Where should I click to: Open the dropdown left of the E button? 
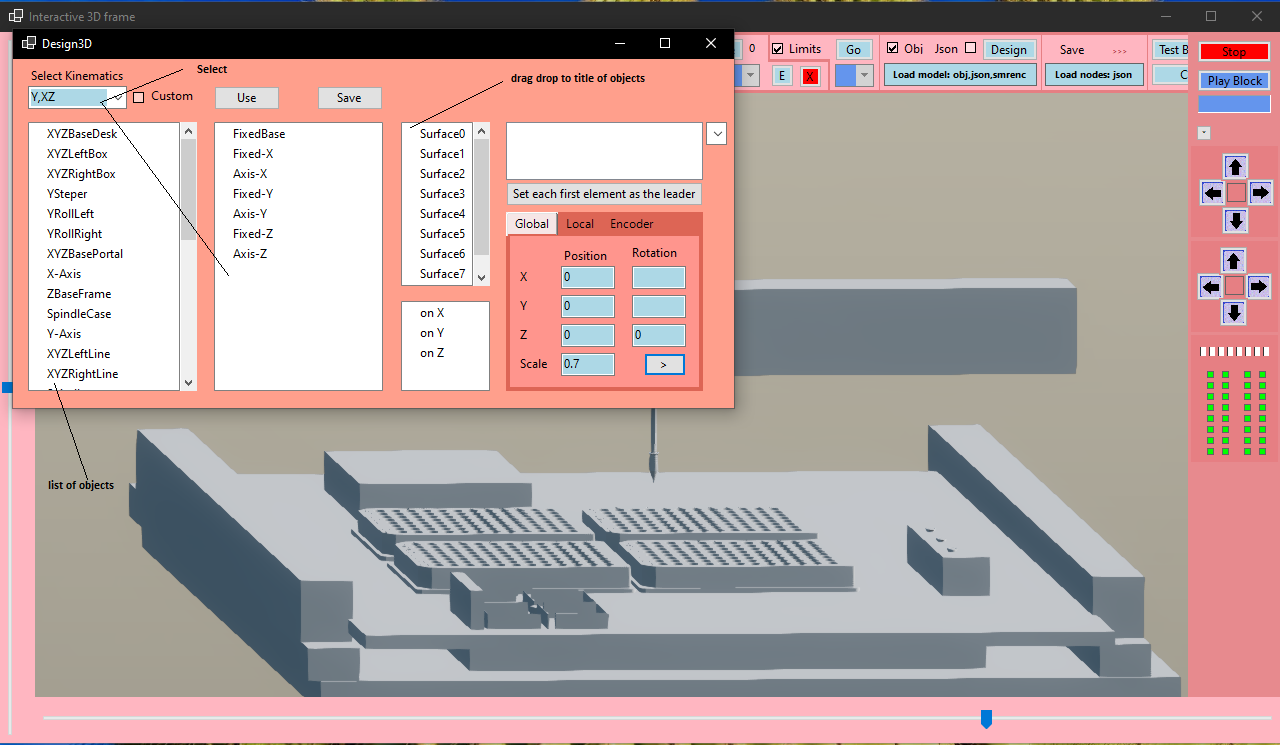point(750,76)
